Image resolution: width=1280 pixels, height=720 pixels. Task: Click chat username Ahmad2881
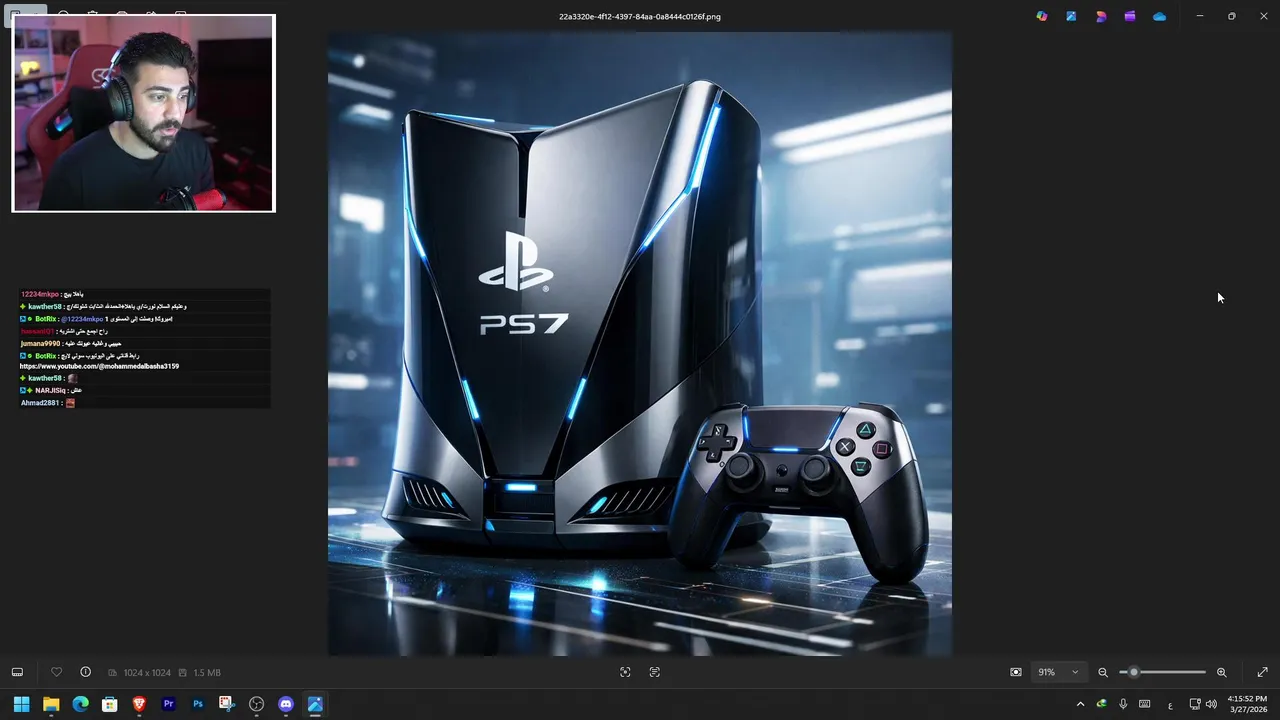click(x=40, y=403)
